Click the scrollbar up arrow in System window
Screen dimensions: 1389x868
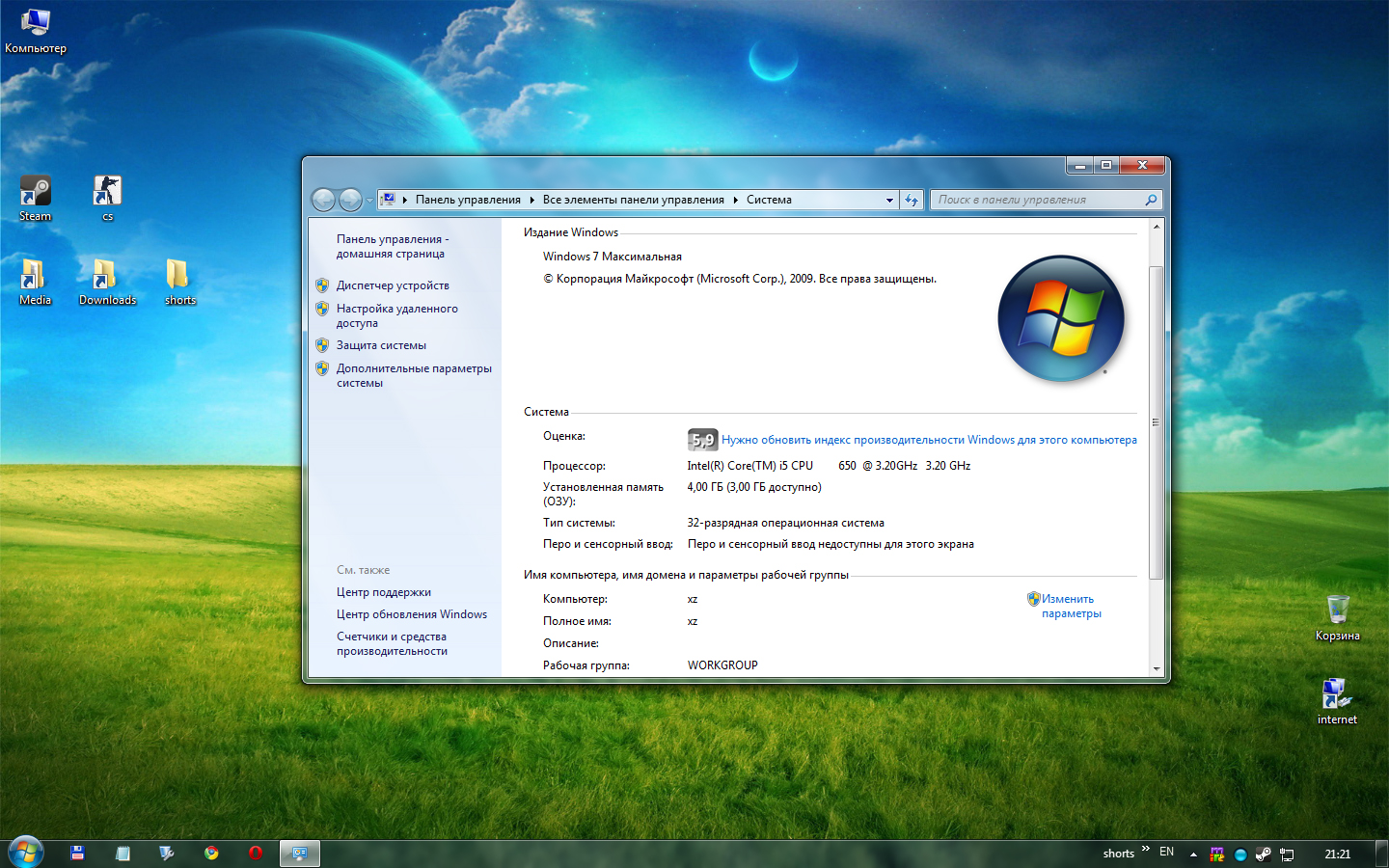click(1156, 228)
